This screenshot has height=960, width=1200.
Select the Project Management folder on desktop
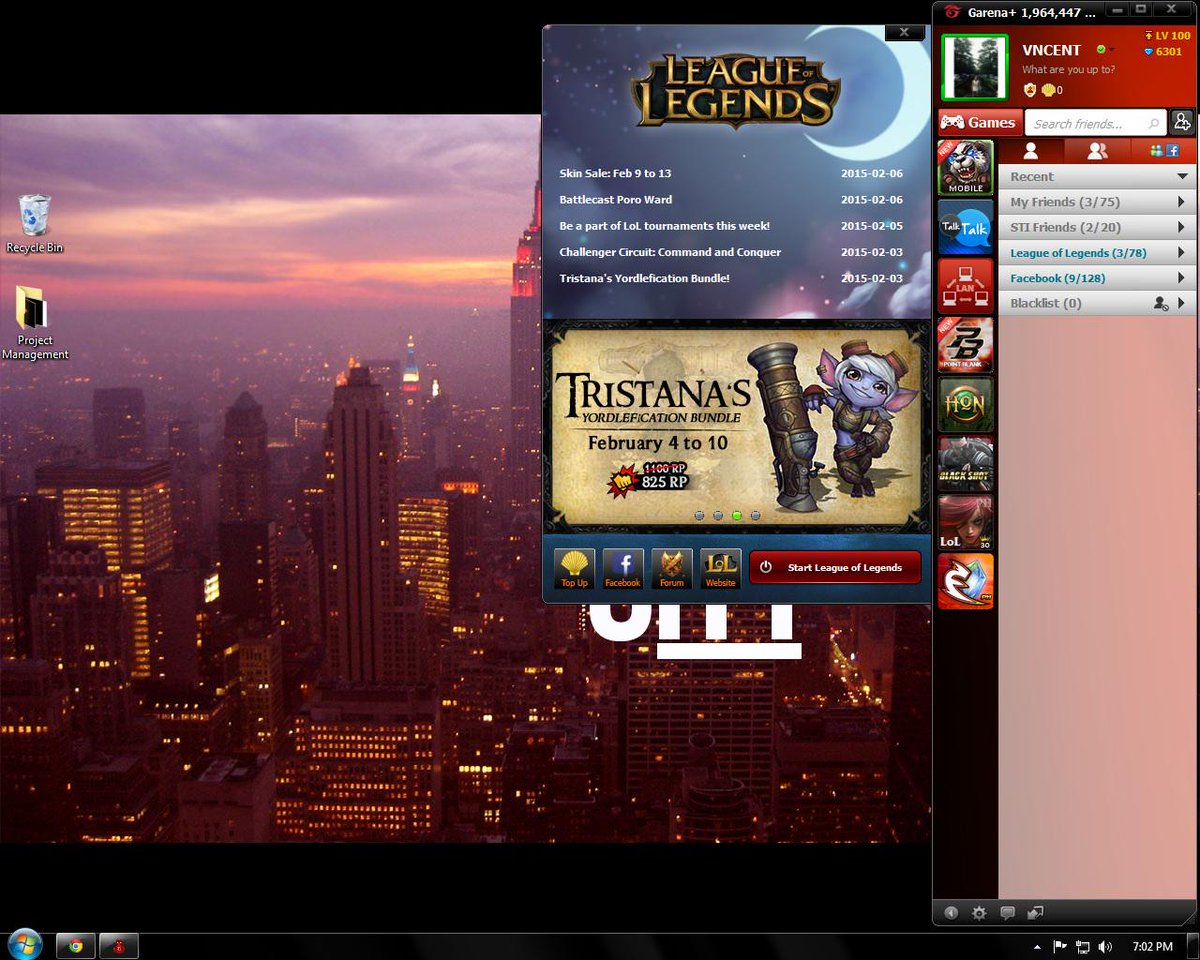pyautogui.click(x=35, y=323)
